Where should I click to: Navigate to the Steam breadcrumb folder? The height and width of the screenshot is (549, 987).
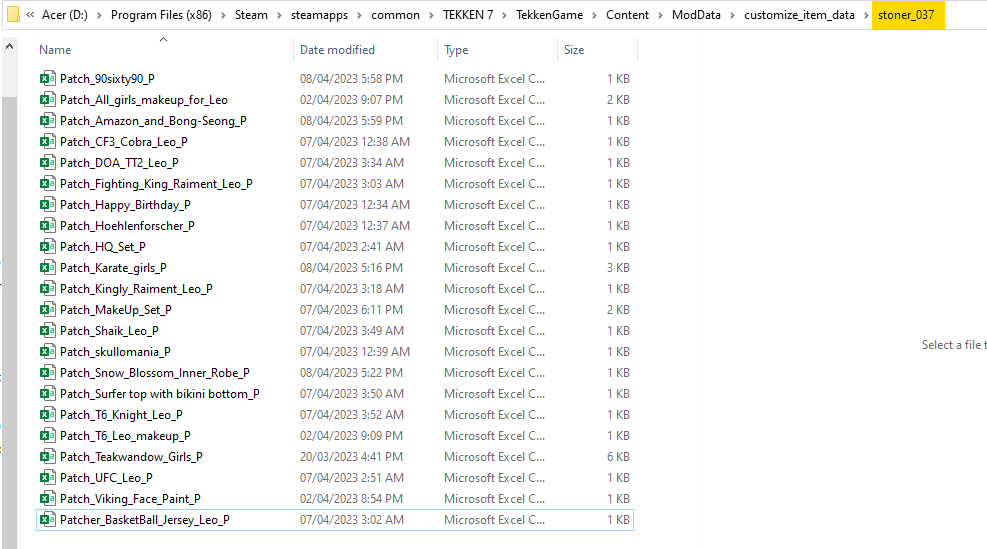click(x=251, y=14)
